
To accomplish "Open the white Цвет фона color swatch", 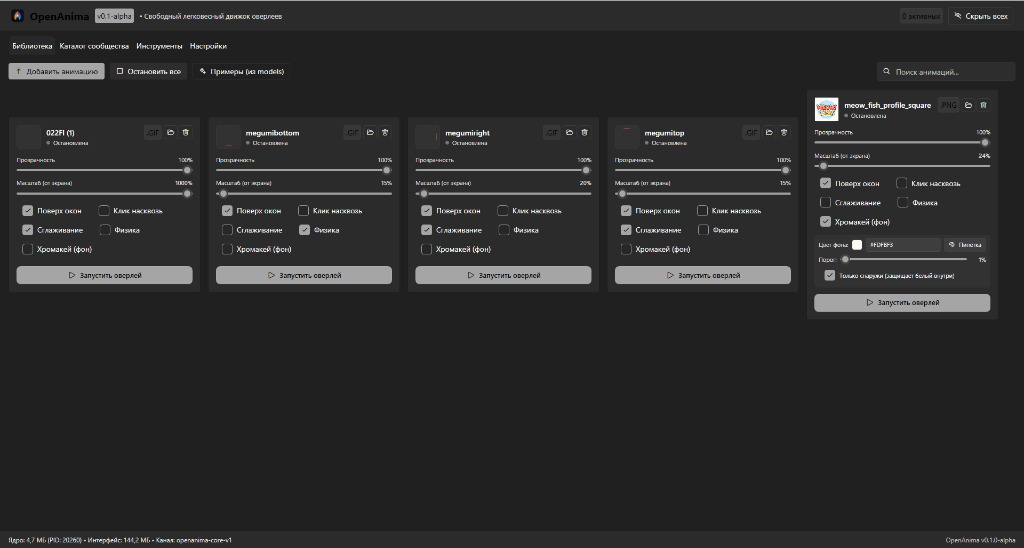I will pyautogui.click(x=857, y=244).
